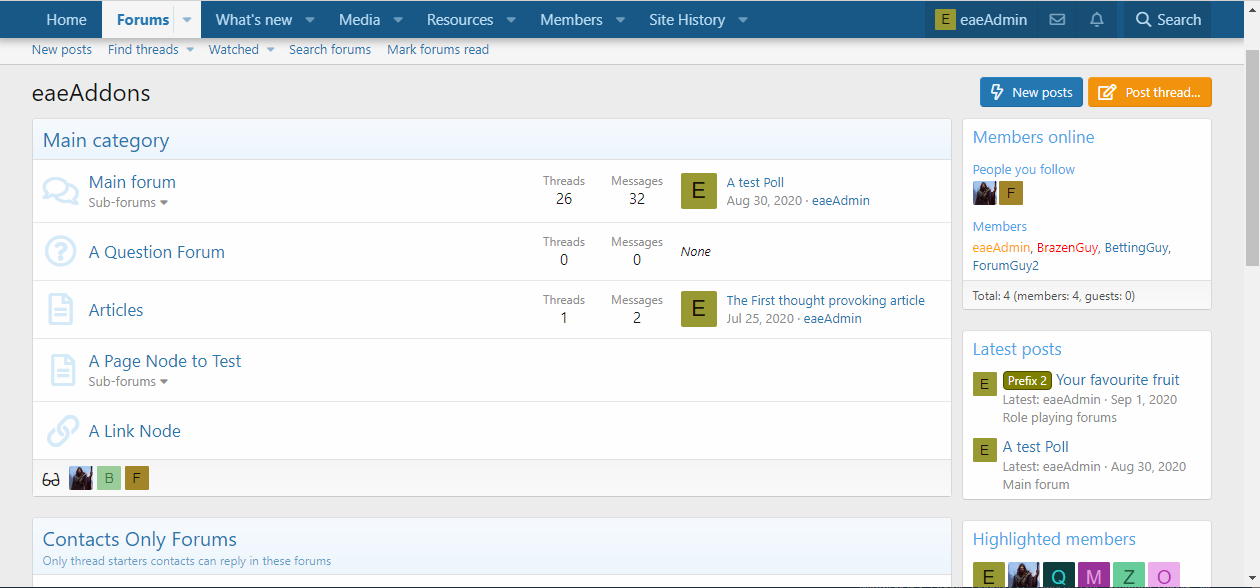Click the Articles document node icon
The image size is (1260, 588).
[x=61, y=310]
